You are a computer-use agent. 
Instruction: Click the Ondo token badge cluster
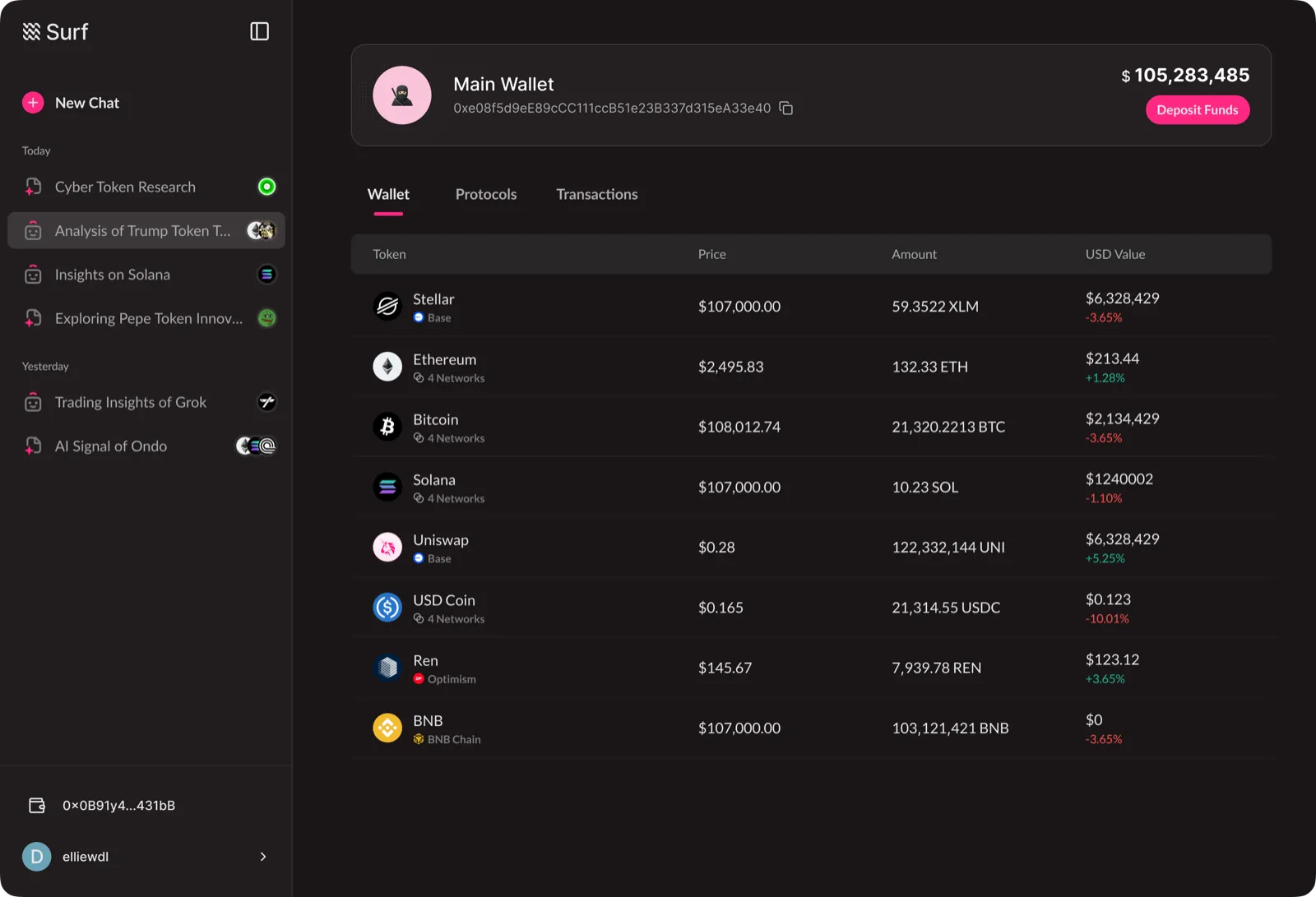point(256,446)
